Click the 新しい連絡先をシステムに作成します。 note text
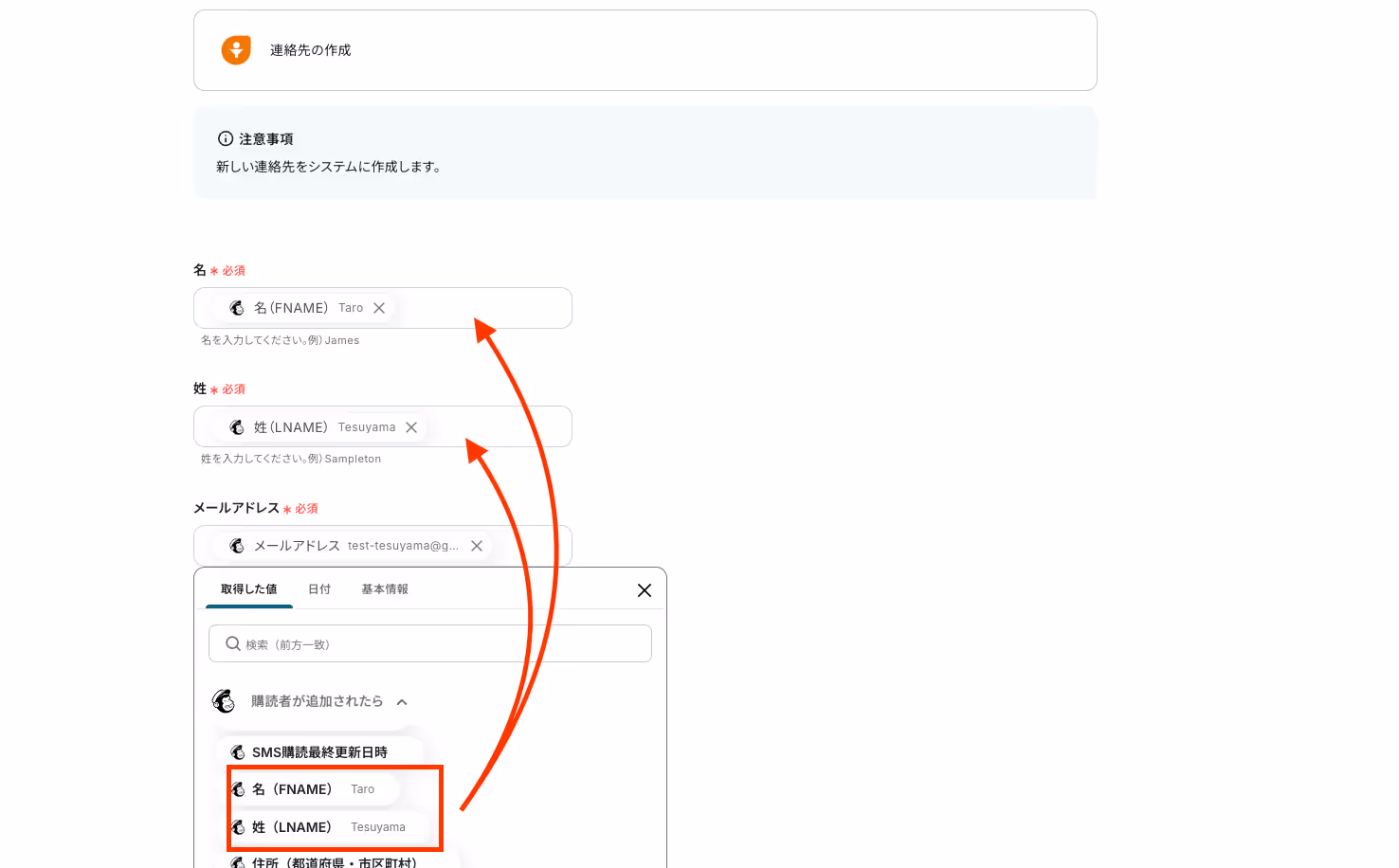 pos(329,167)
